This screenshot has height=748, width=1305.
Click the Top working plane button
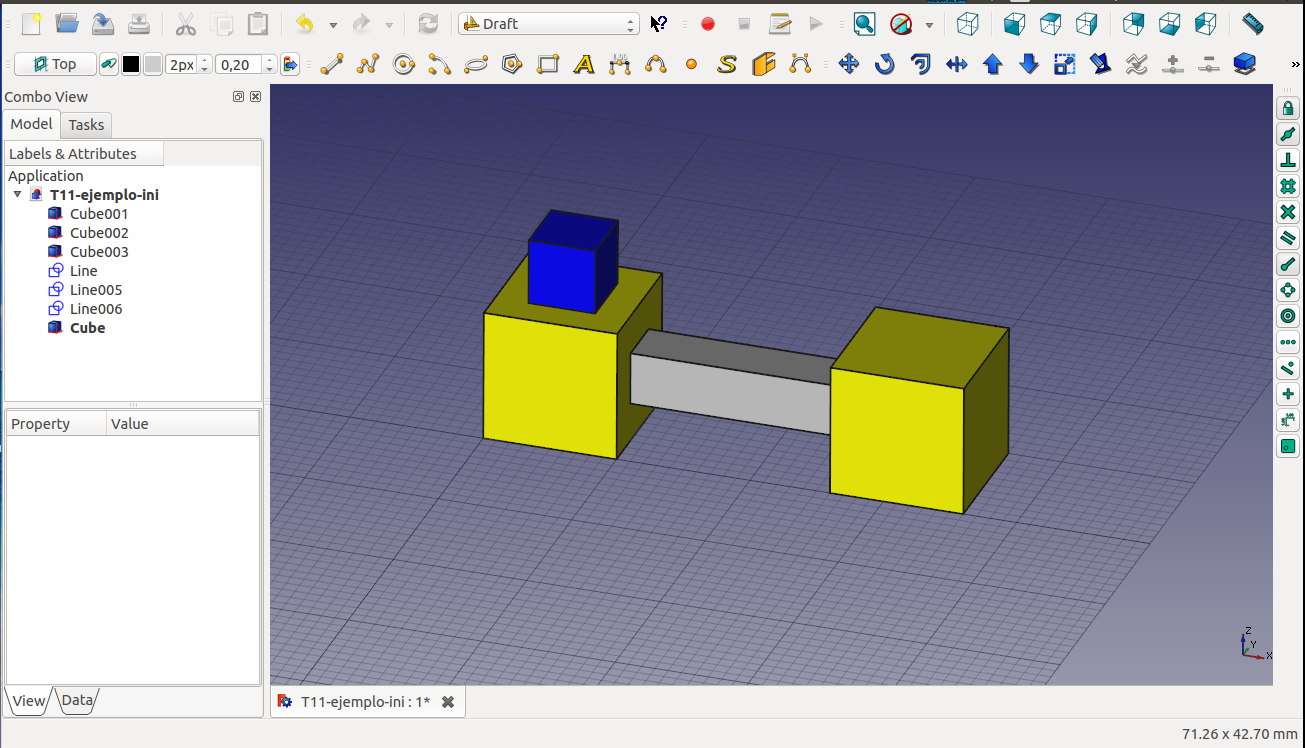point(55,65)
